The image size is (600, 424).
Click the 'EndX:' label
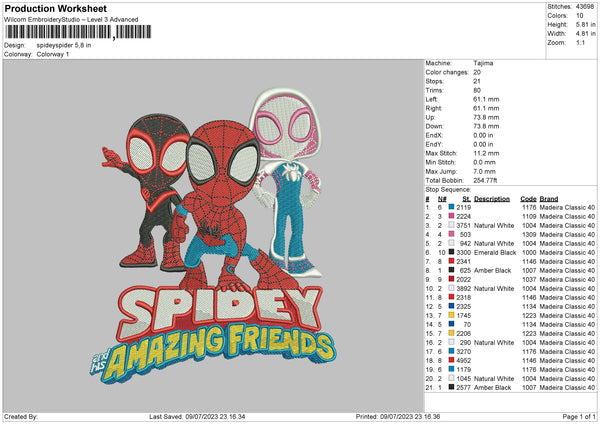434,135
